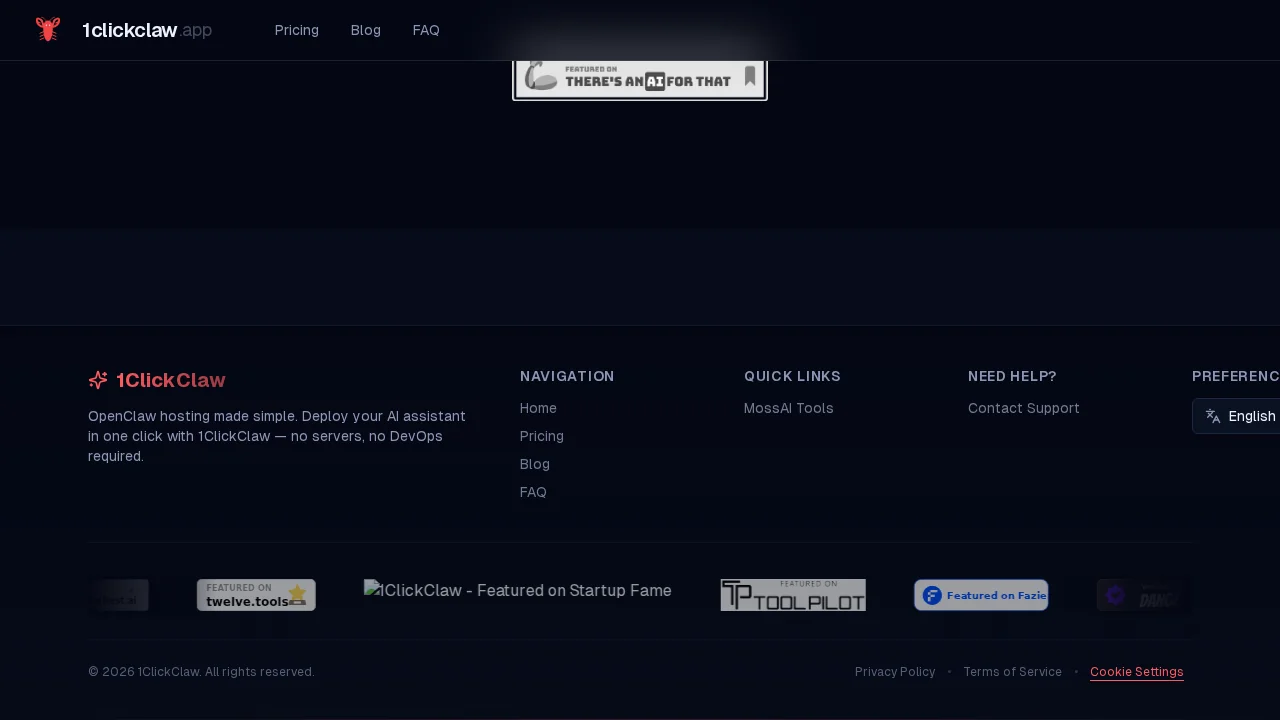Image resolution: width=1280 pixels, height=720 pixels.
Task: Select Pricing in the top navigation
Action: (x=296, y=30)
